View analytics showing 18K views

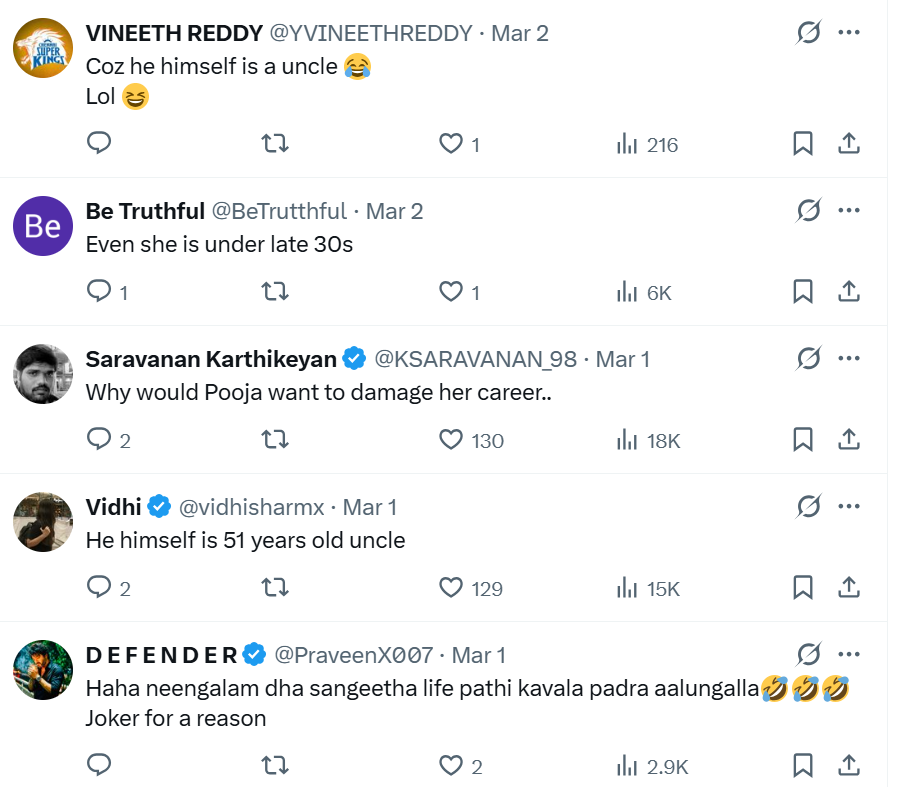[x=648, y=440]
